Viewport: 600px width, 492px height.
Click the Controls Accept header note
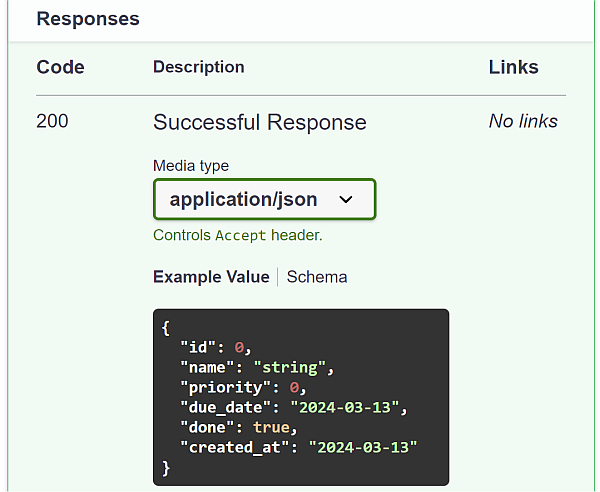pyautogui.click(x=238, y=235)
